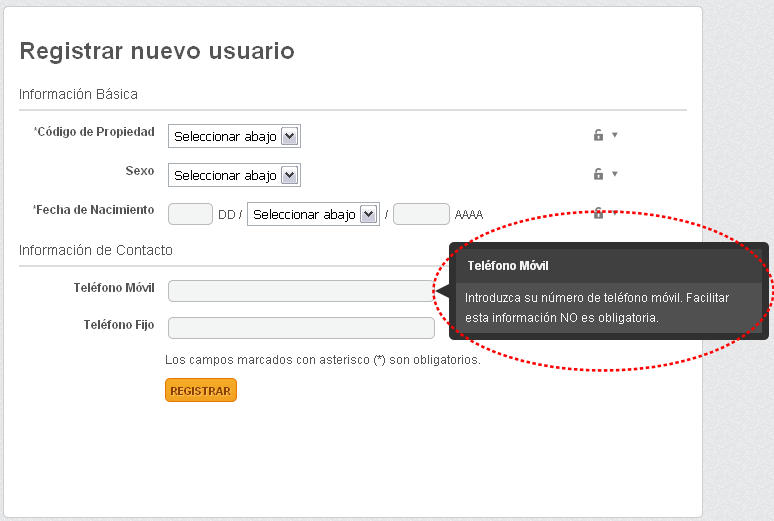
Task: Click the Teléfono Fijo input field
Action: point(301,328)
